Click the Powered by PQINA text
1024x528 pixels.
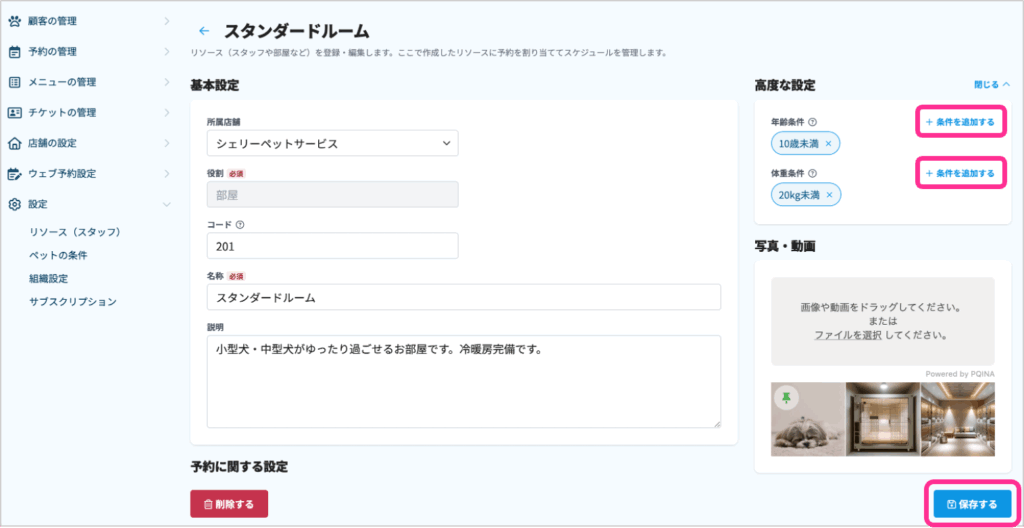click(959, 374)
